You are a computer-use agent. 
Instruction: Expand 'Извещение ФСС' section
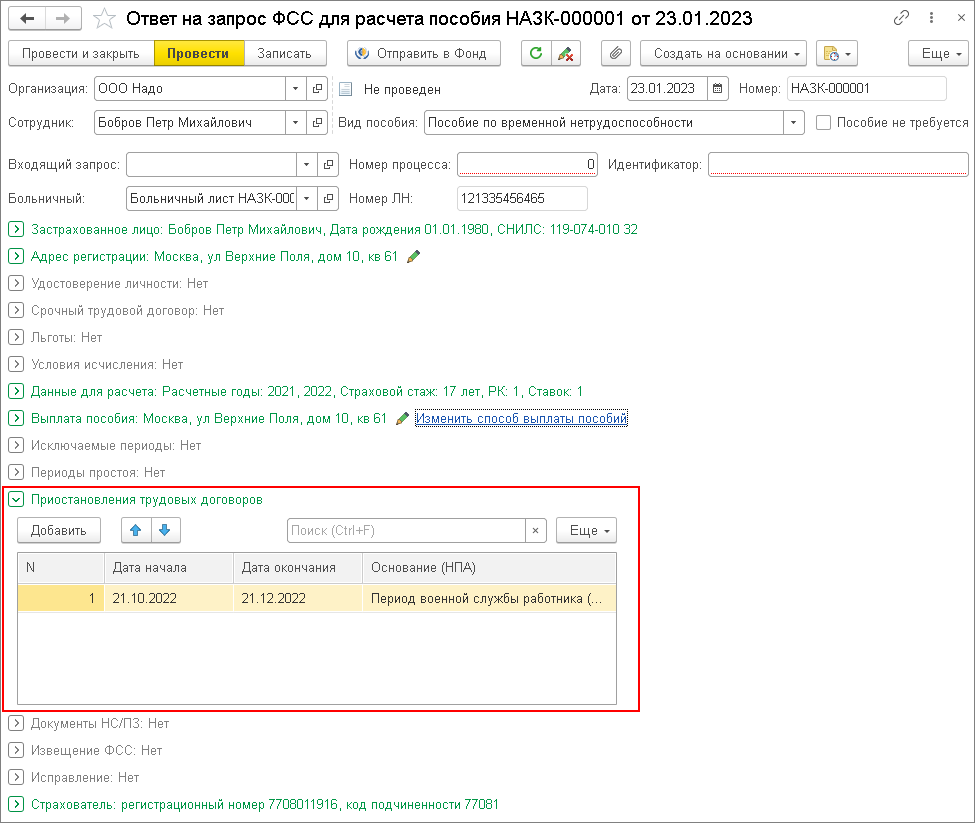(16, 750)
